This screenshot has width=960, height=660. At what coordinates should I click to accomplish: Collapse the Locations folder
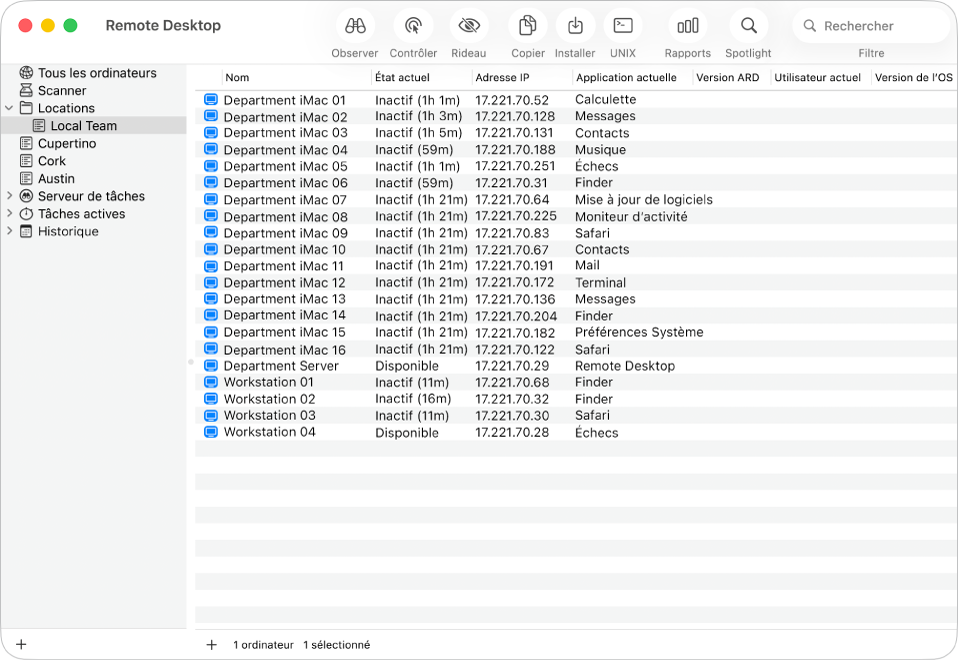click(x=10, y=108)
